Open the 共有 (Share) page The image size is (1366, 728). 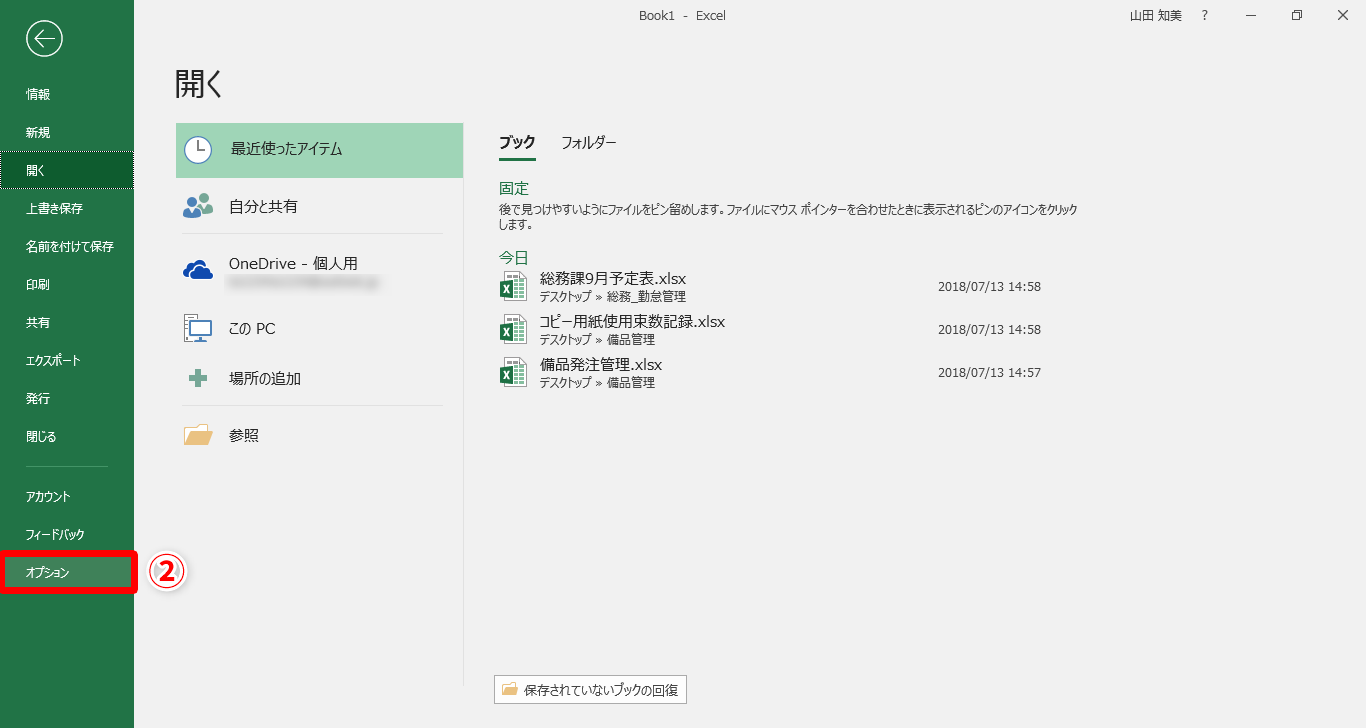click(x=67, y=322)
